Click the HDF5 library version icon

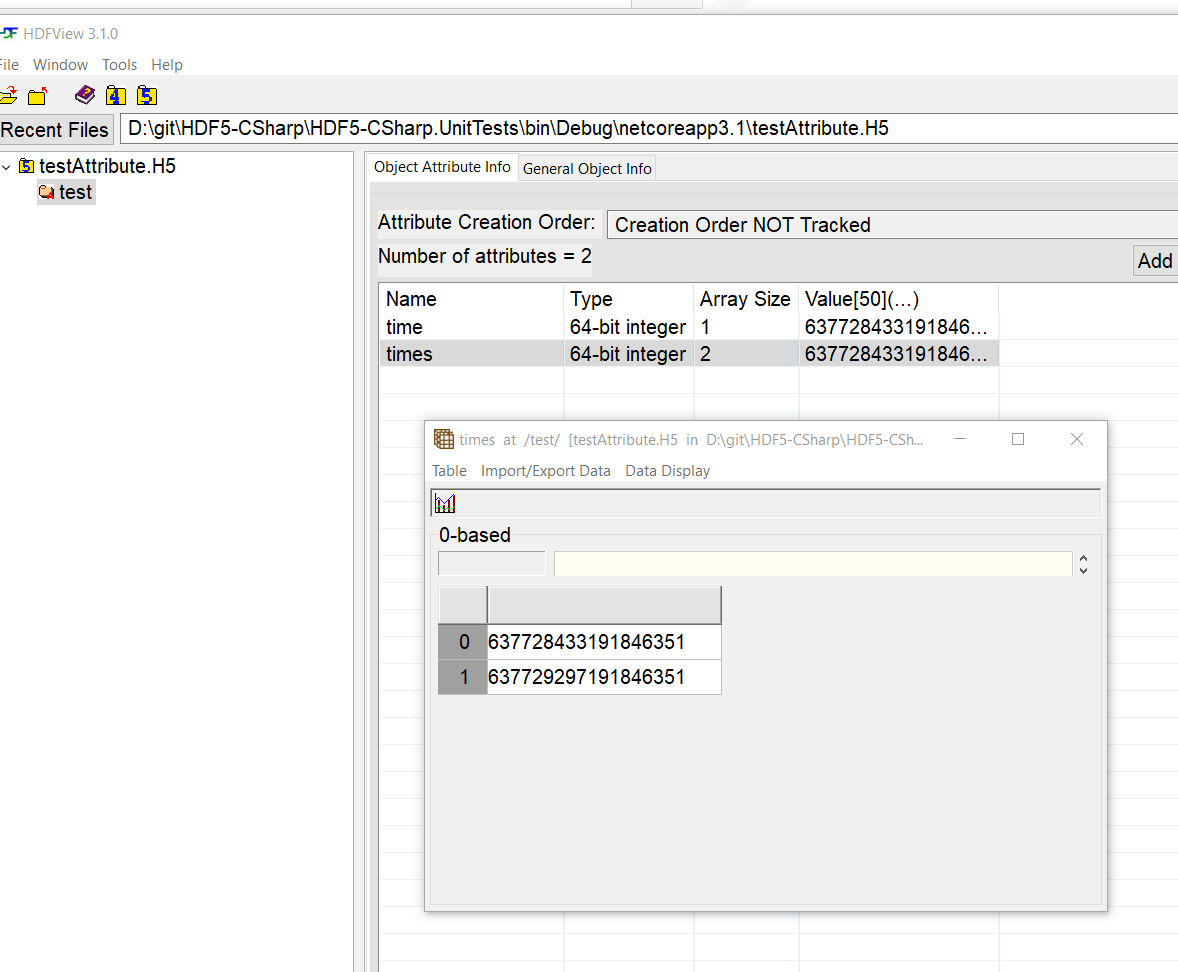pos(147,95)
